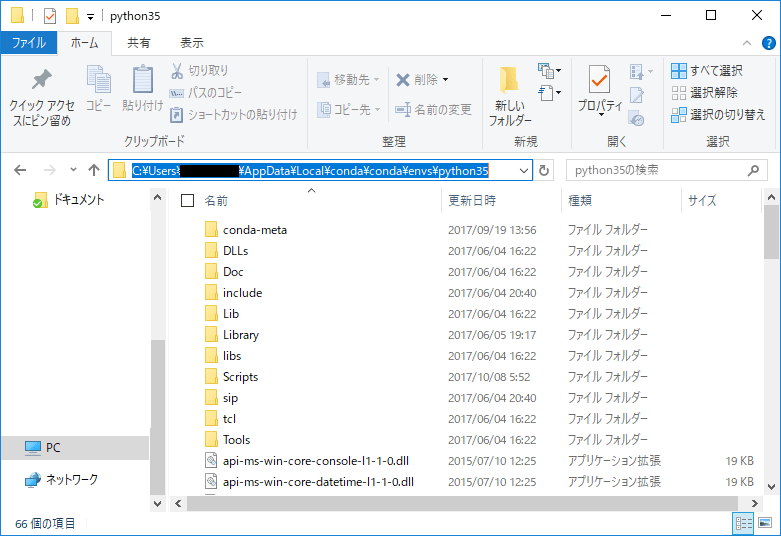Select the DLLs folder

tap(235, 251)
